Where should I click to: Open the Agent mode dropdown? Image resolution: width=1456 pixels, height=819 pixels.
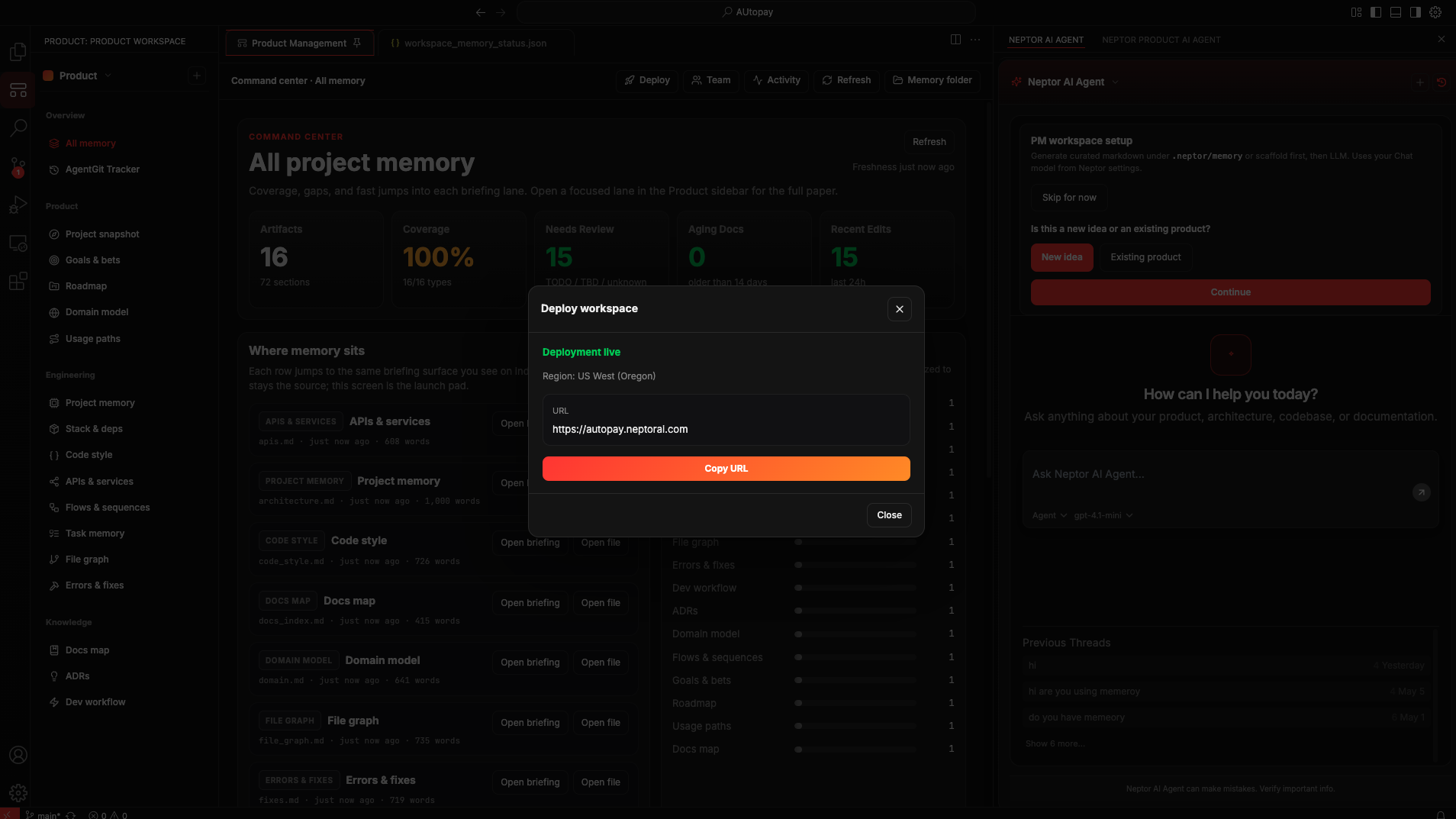pyautogui.click(x=1049, y=515)
